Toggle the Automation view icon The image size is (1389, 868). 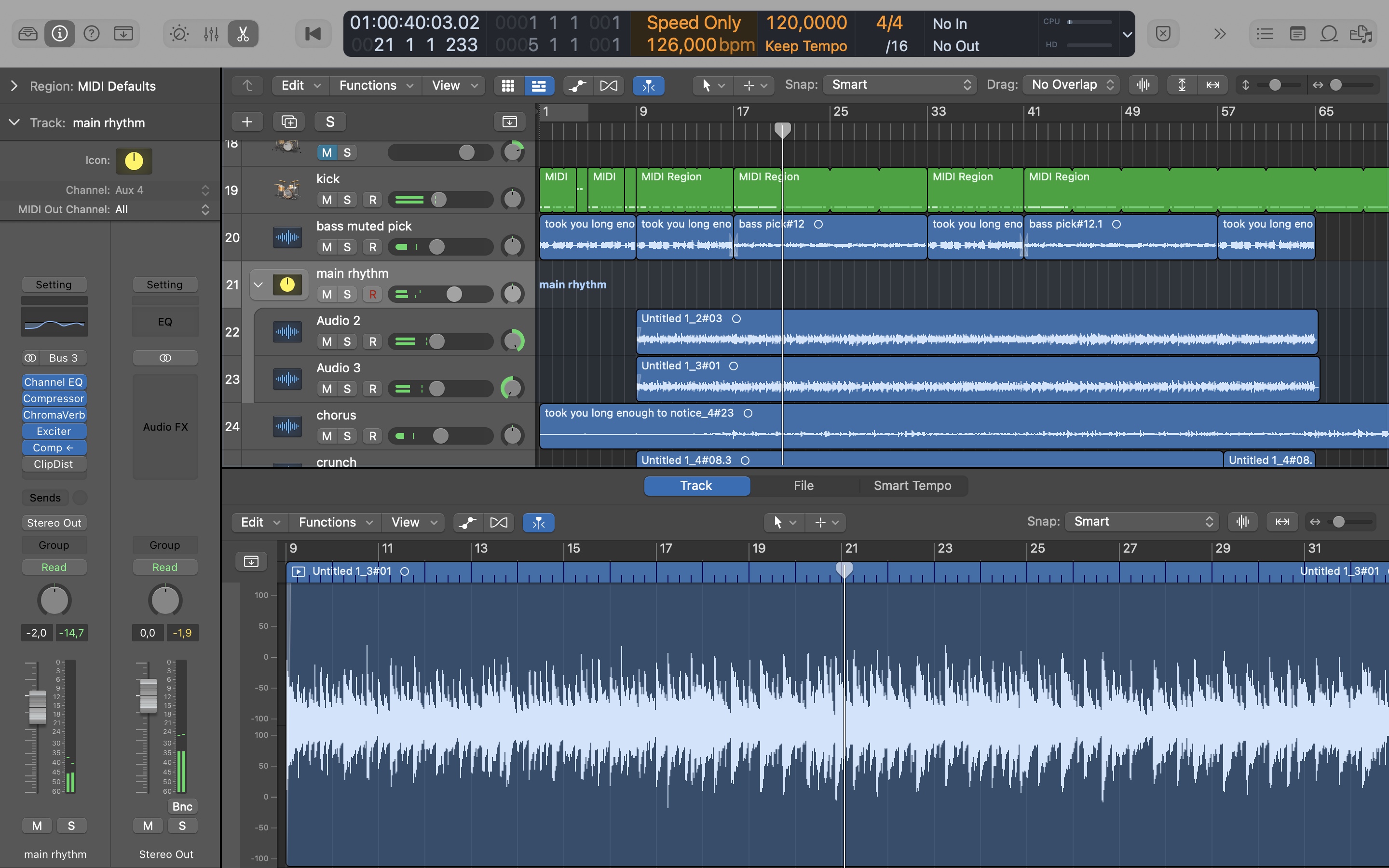(x=577, y=85)
